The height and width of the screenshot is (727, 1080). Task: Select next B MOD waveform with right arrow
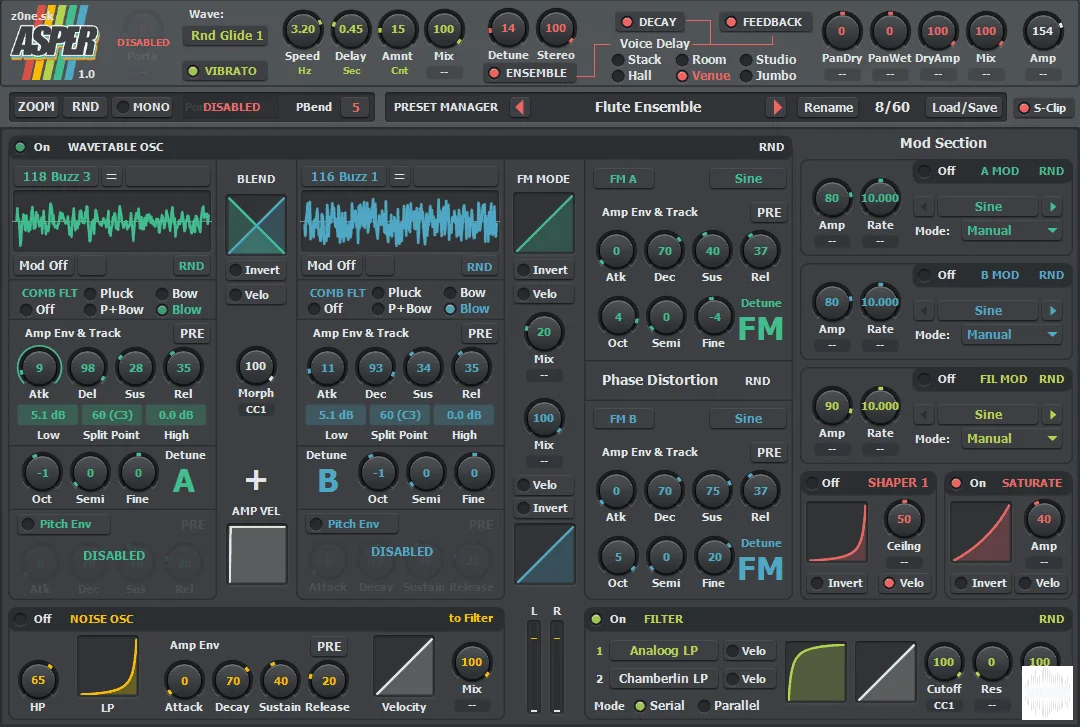(1052, 311)
